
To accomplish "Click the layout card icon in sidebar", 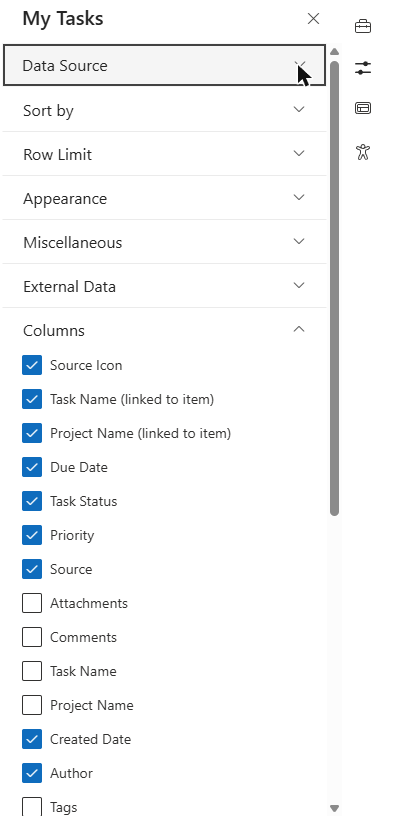I will click(x=363, y=108).
